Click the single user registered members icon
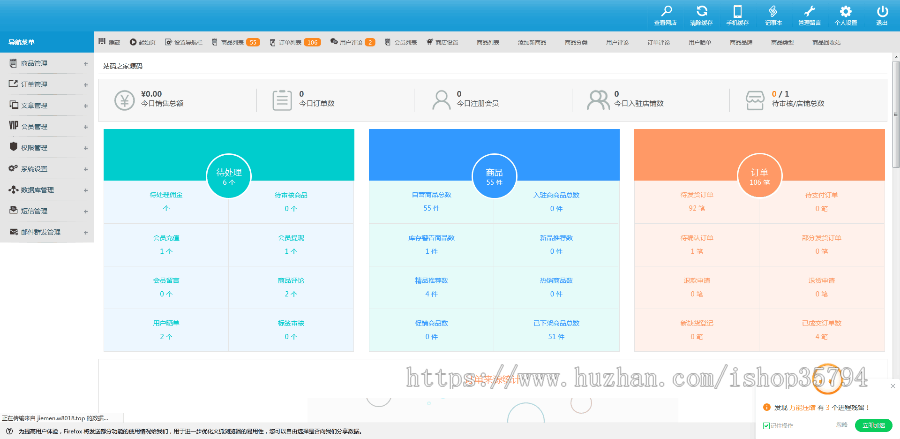 pos(441,100)
